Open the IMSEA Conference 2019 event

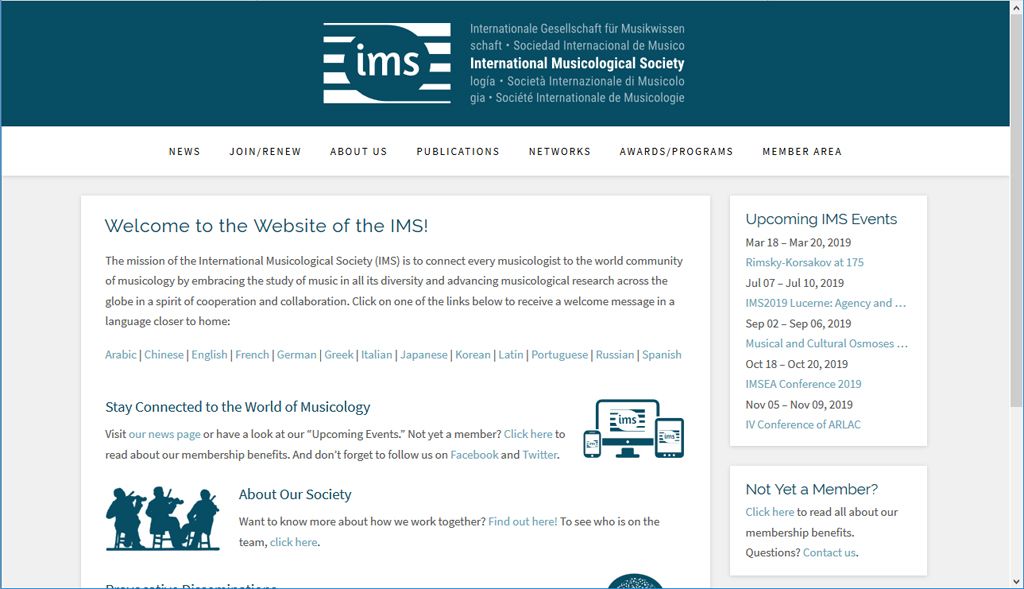803,384
